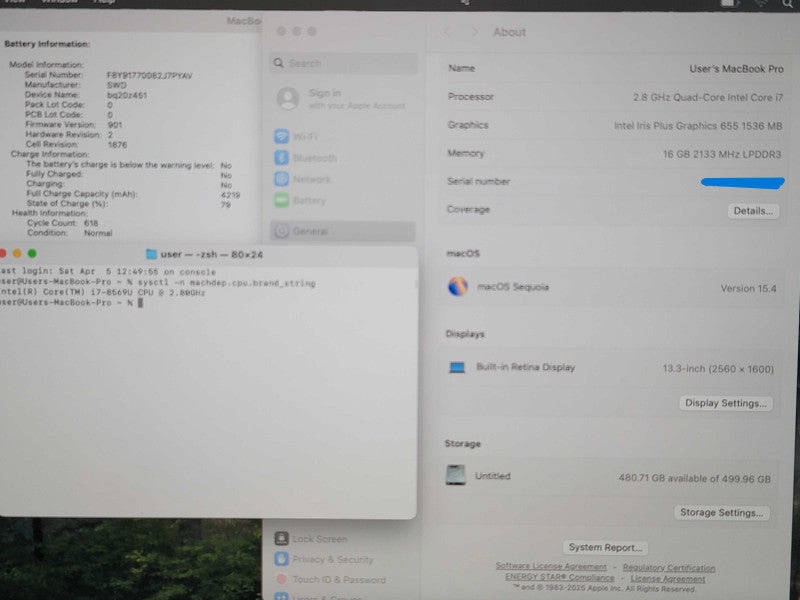Open Storage Settings
Viewport: 800px width, 600px height.
pos(722,513)
